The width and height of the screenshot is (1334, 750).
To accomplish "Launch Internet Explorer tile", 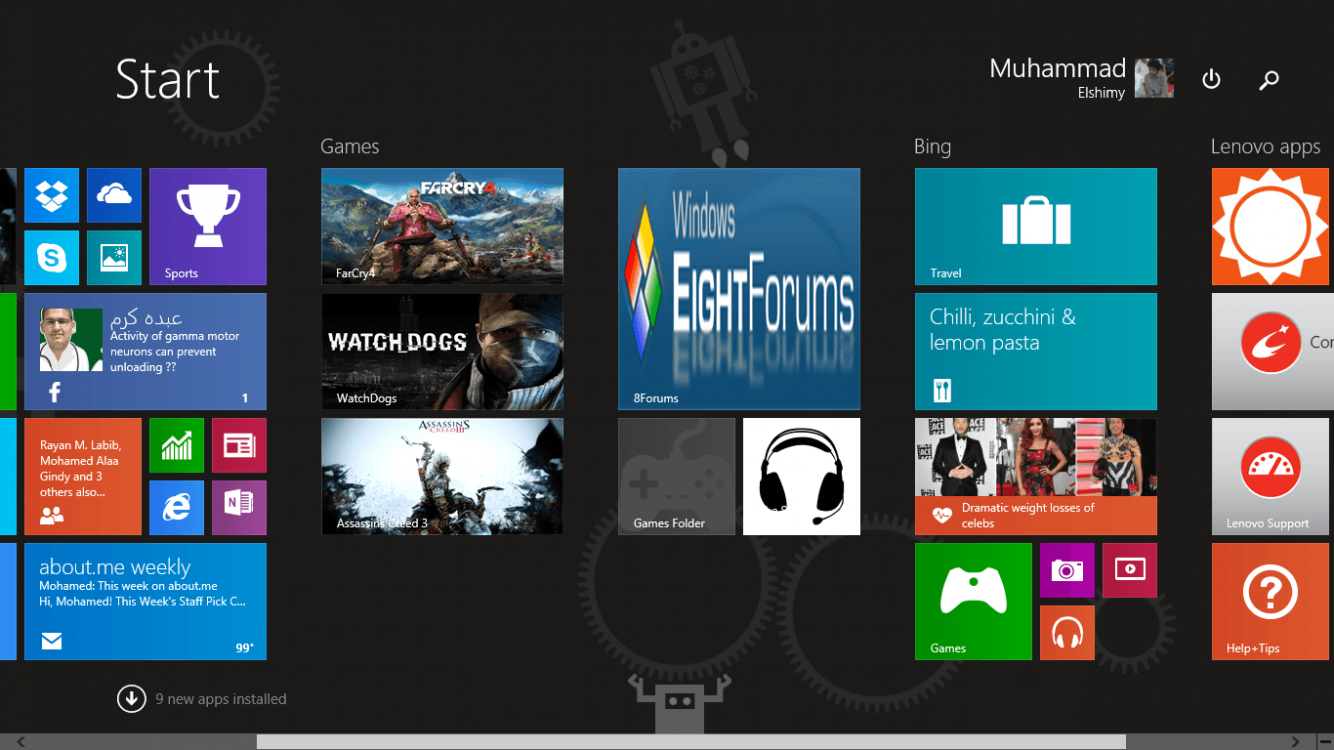I will [x=177, y=508].
